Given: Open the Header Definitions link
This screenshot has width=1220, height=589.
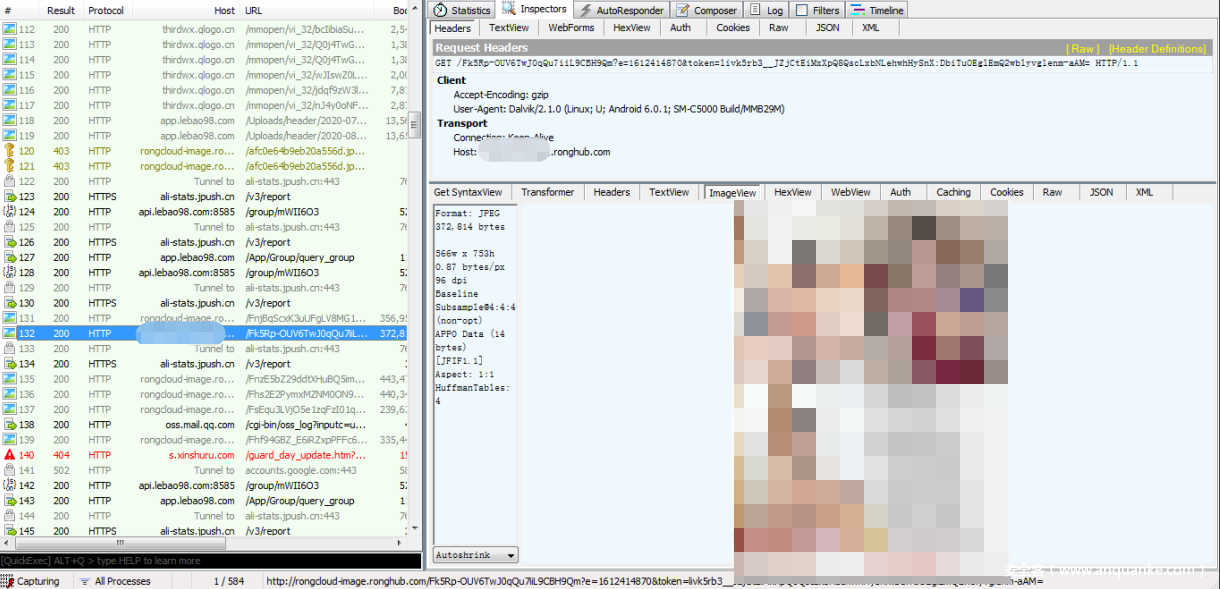Looking at the screenshot, I should pos(1157,48).
